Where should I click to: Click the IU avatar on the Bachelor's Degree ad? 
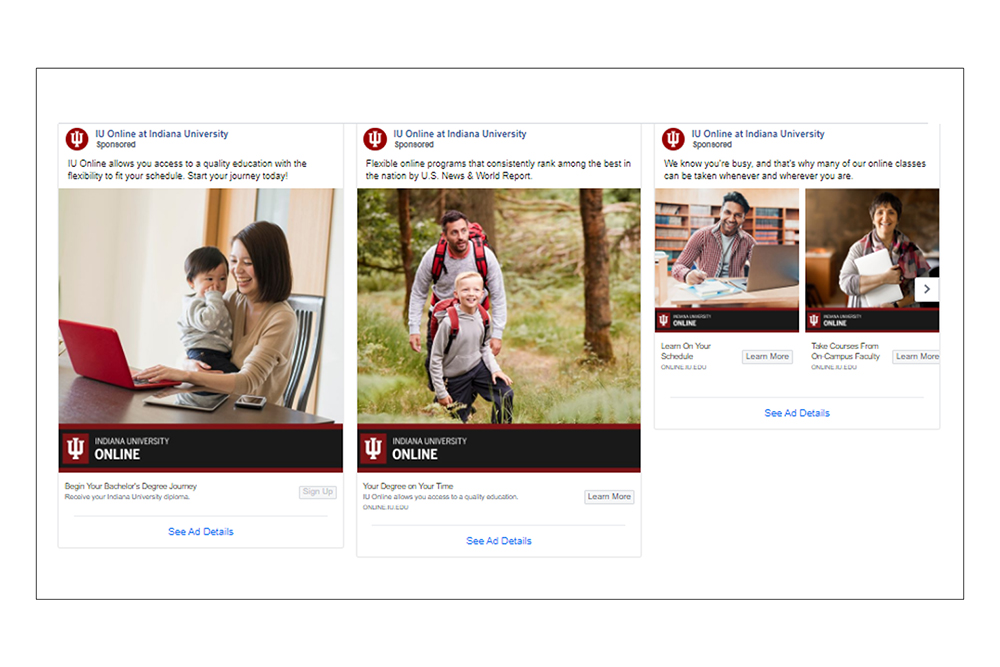[x=77, y=138]
